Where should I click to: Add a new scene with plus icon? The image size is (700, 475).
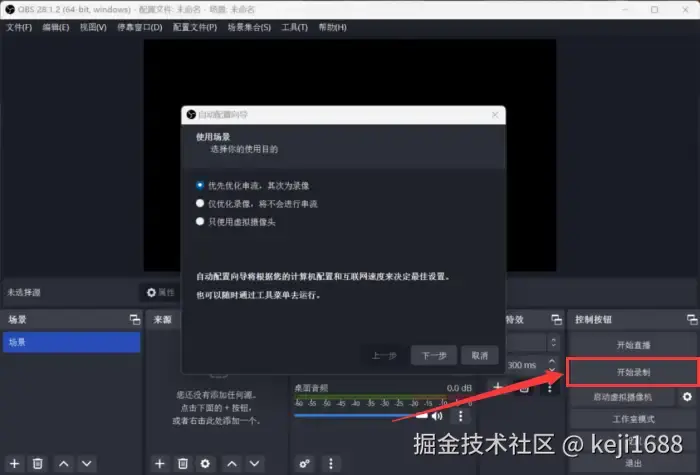(x=14, y=464)
